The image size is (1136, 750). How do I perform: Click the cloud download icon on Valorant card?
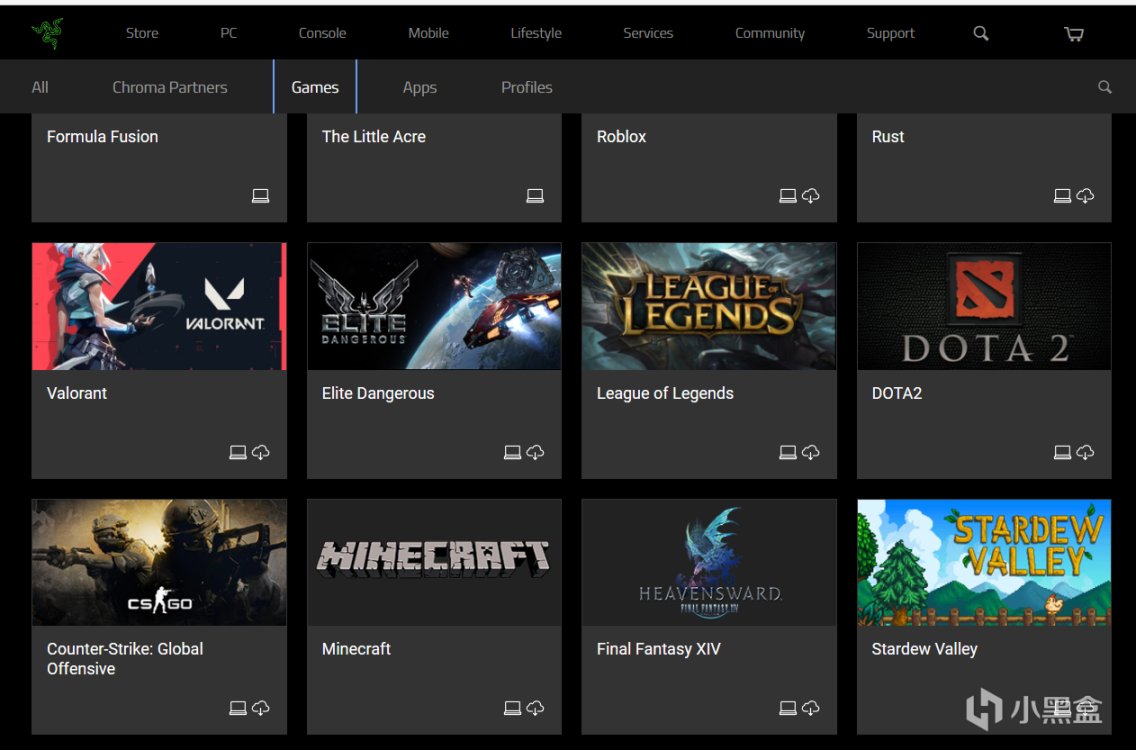click(261, 452)
